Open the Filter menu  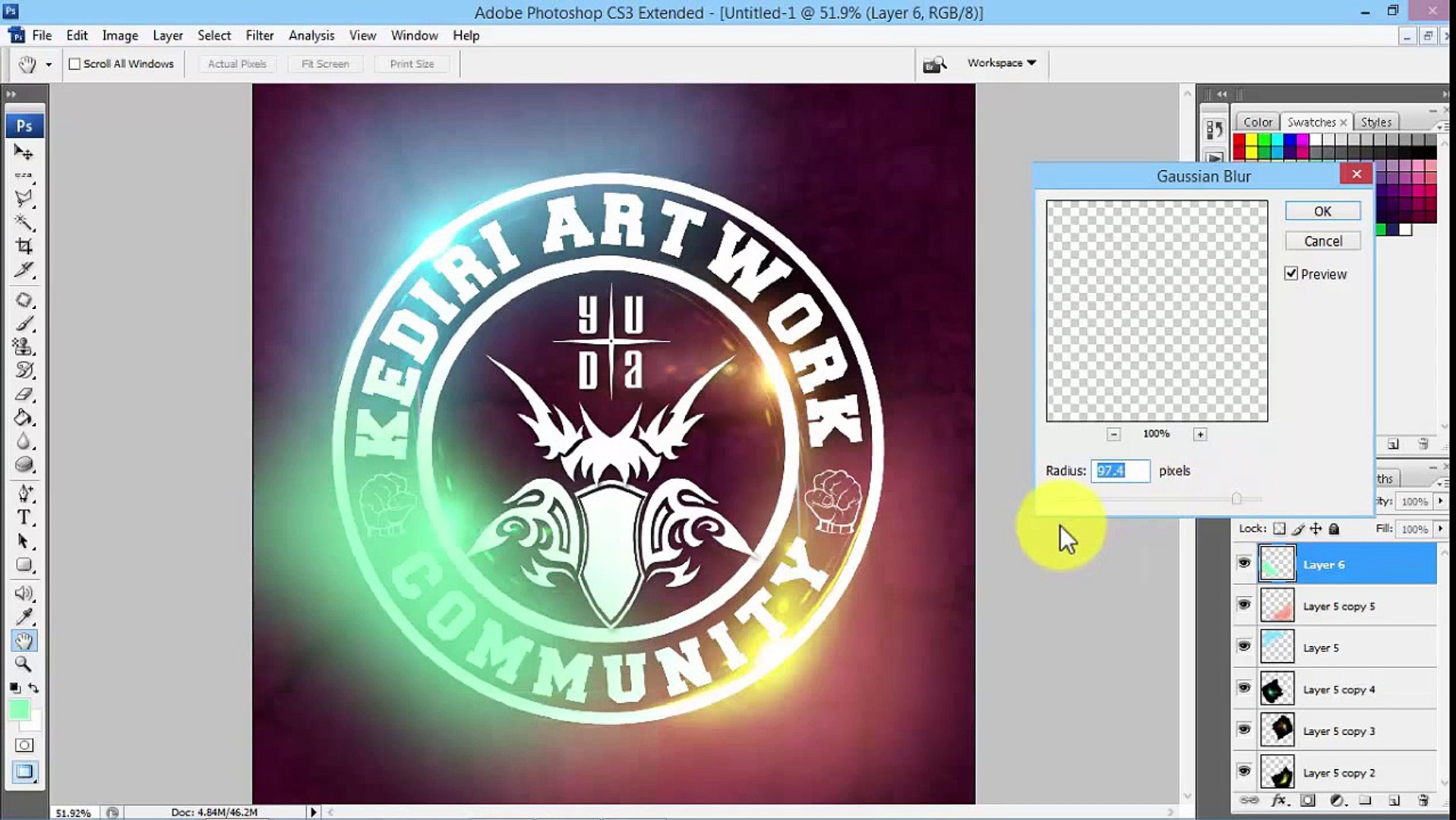pos(260,36)
